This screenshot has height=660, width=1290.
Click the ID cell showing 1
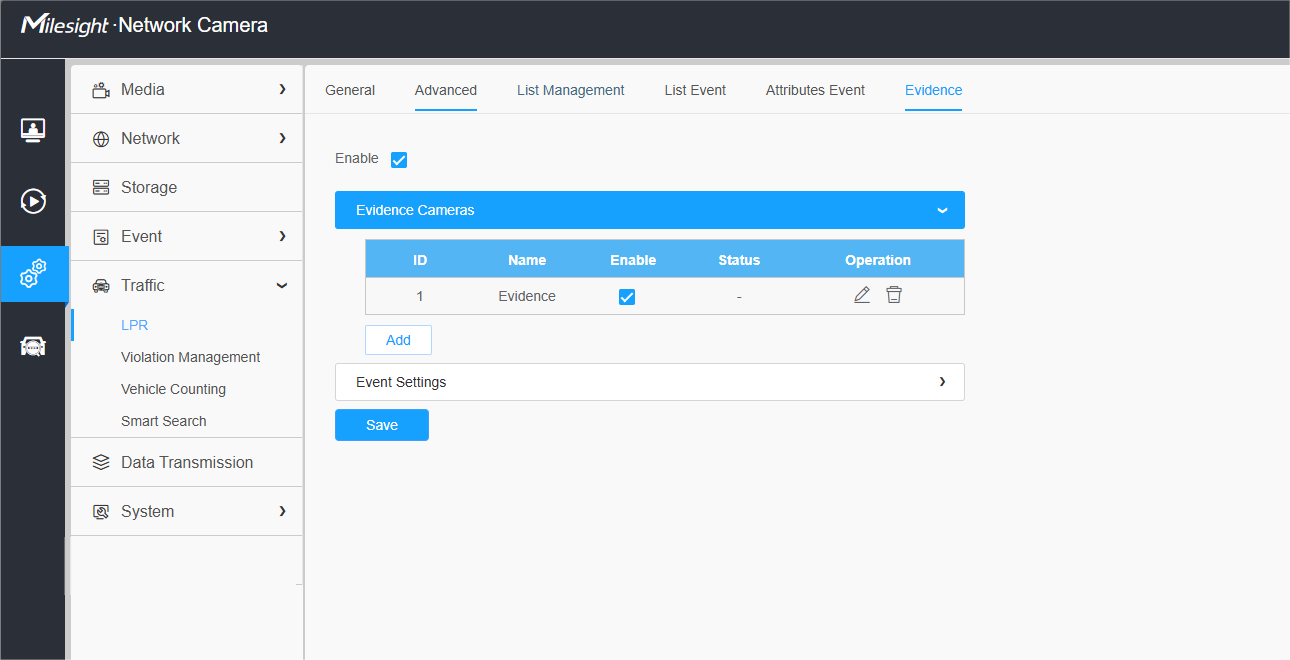(420, 296)
